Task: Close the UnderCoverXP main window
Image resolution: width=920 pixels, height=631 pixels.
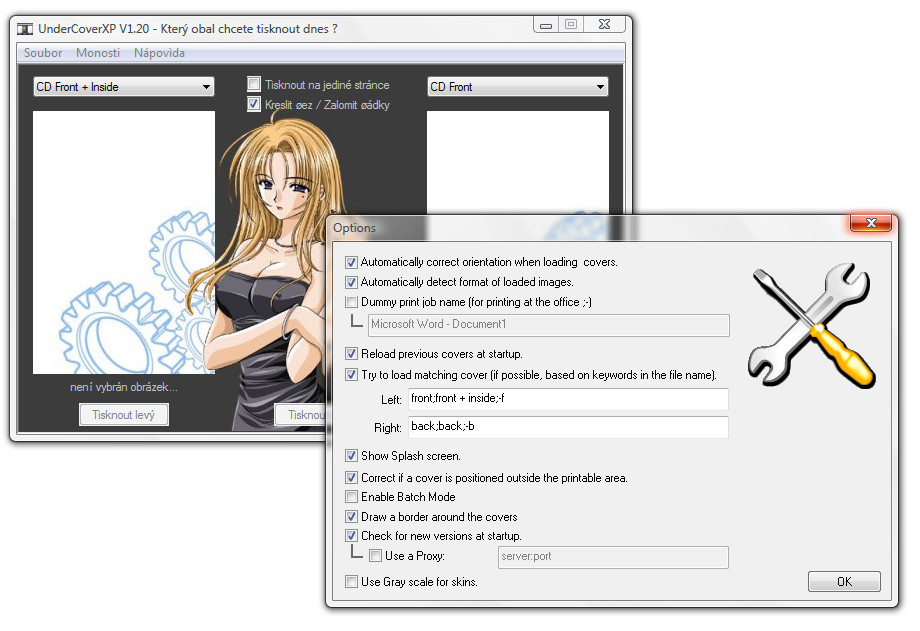Action: [x=606, y=25]
